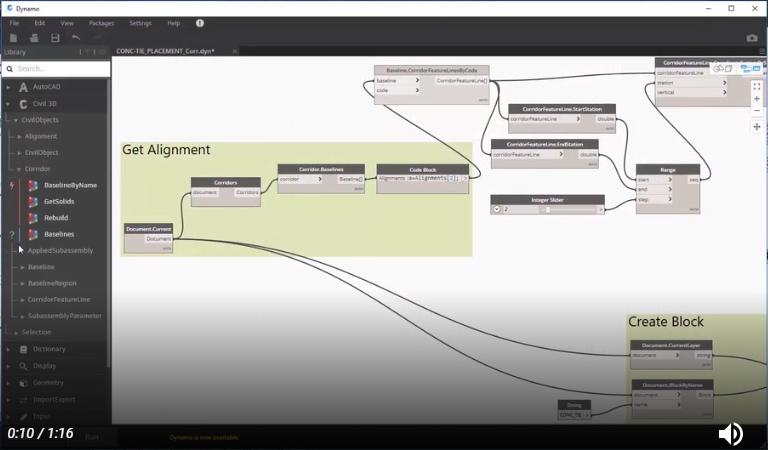Click the Document.BlockByName node header
This screenshot has width=768, height=450.
[672, 385]
